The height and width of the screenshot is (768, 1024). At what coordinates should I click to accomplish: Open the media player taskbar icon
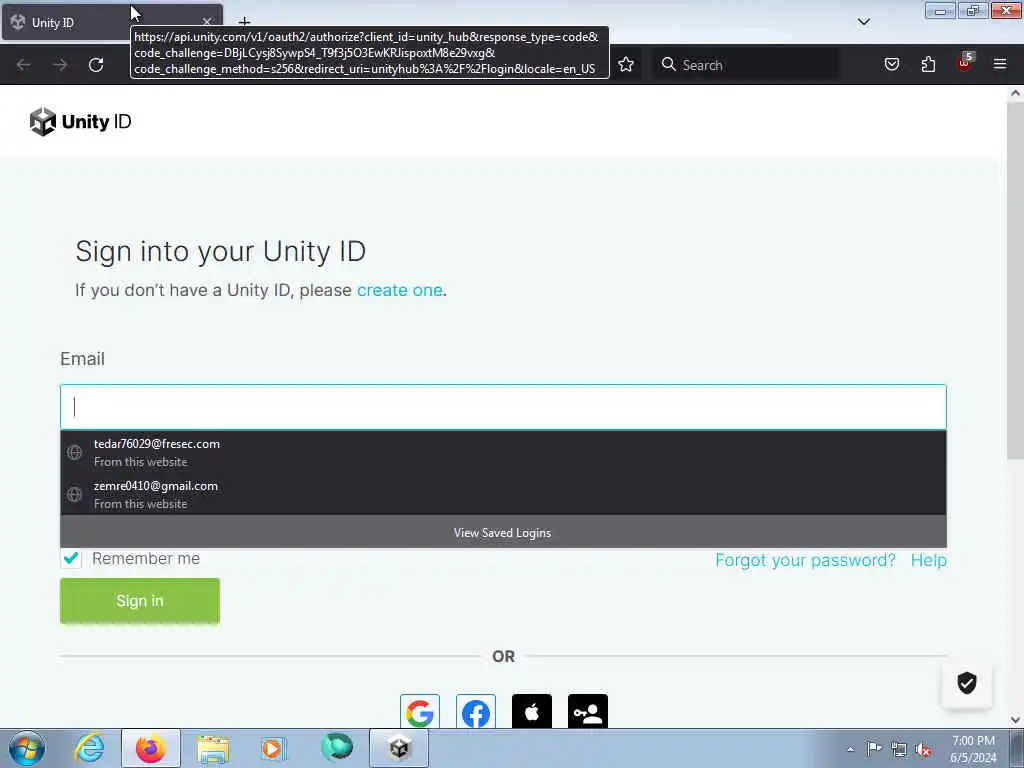(x=274, y=749)
